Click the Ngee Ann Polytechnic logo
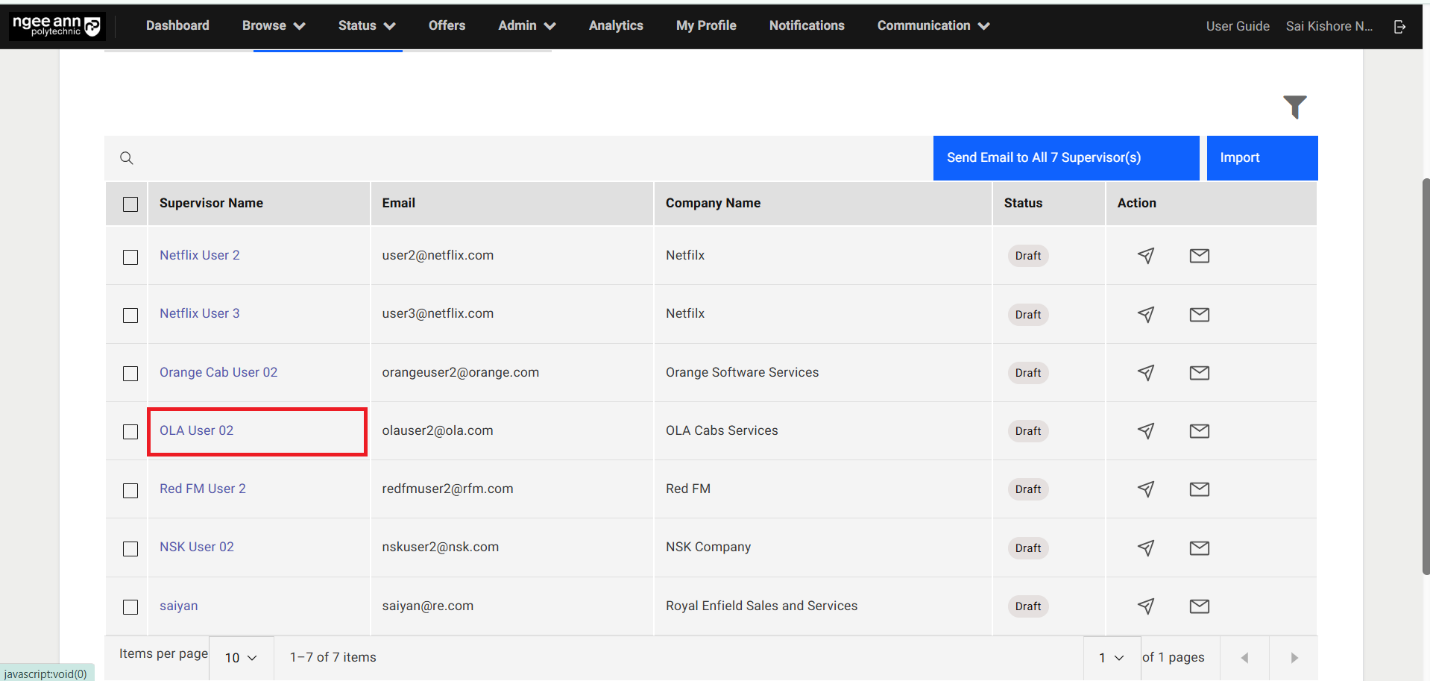1430x681 pixels. coord(57,26)
